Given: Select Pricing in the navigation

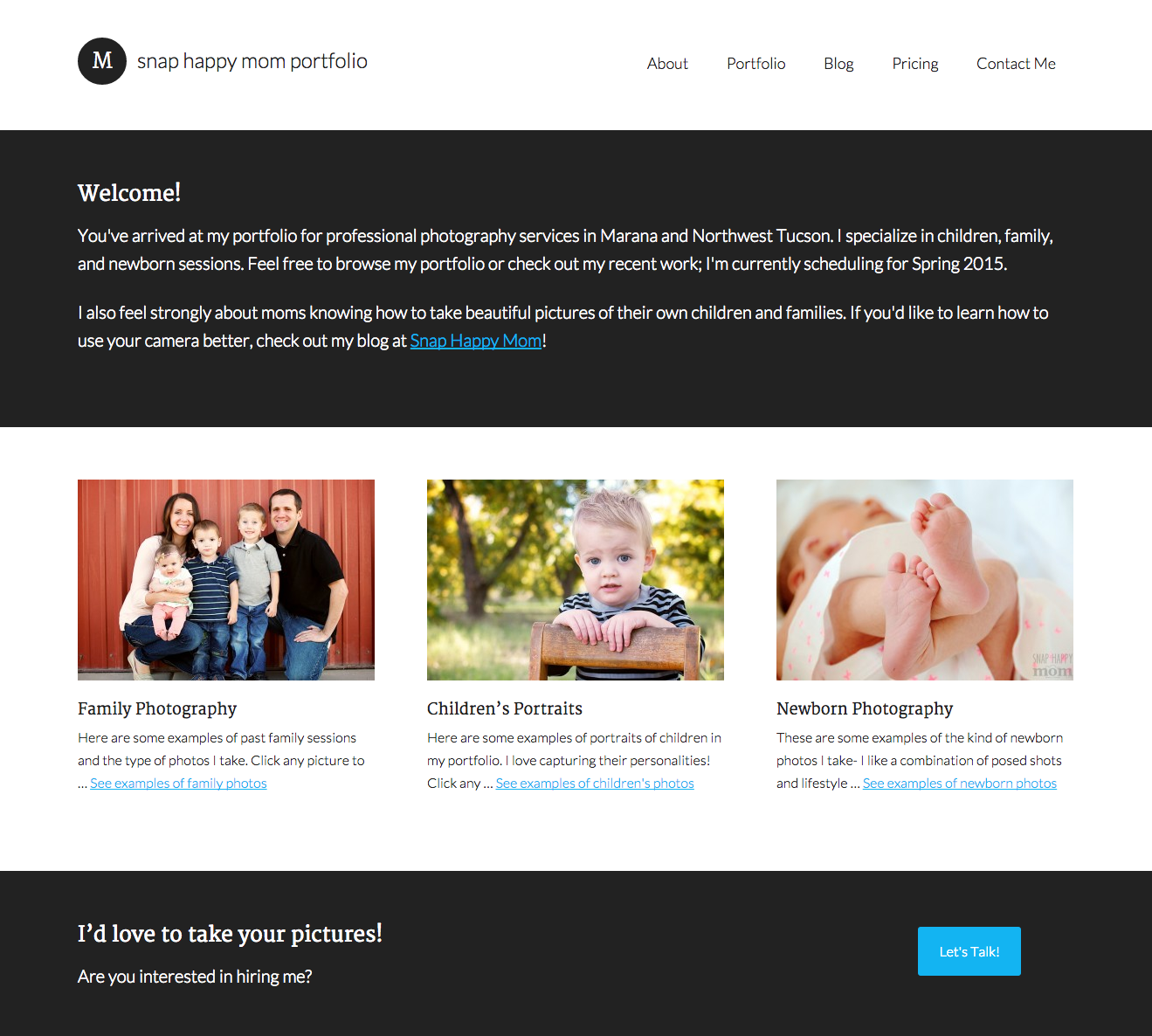Looking at the screenshot, I should 915,64.
